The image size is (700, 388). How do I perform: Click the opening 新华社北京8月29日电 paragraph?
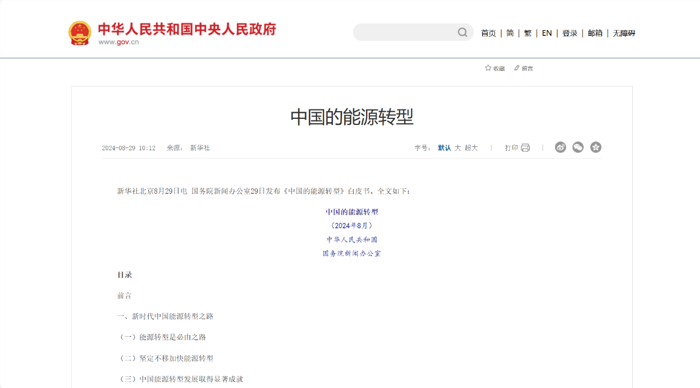263,191
